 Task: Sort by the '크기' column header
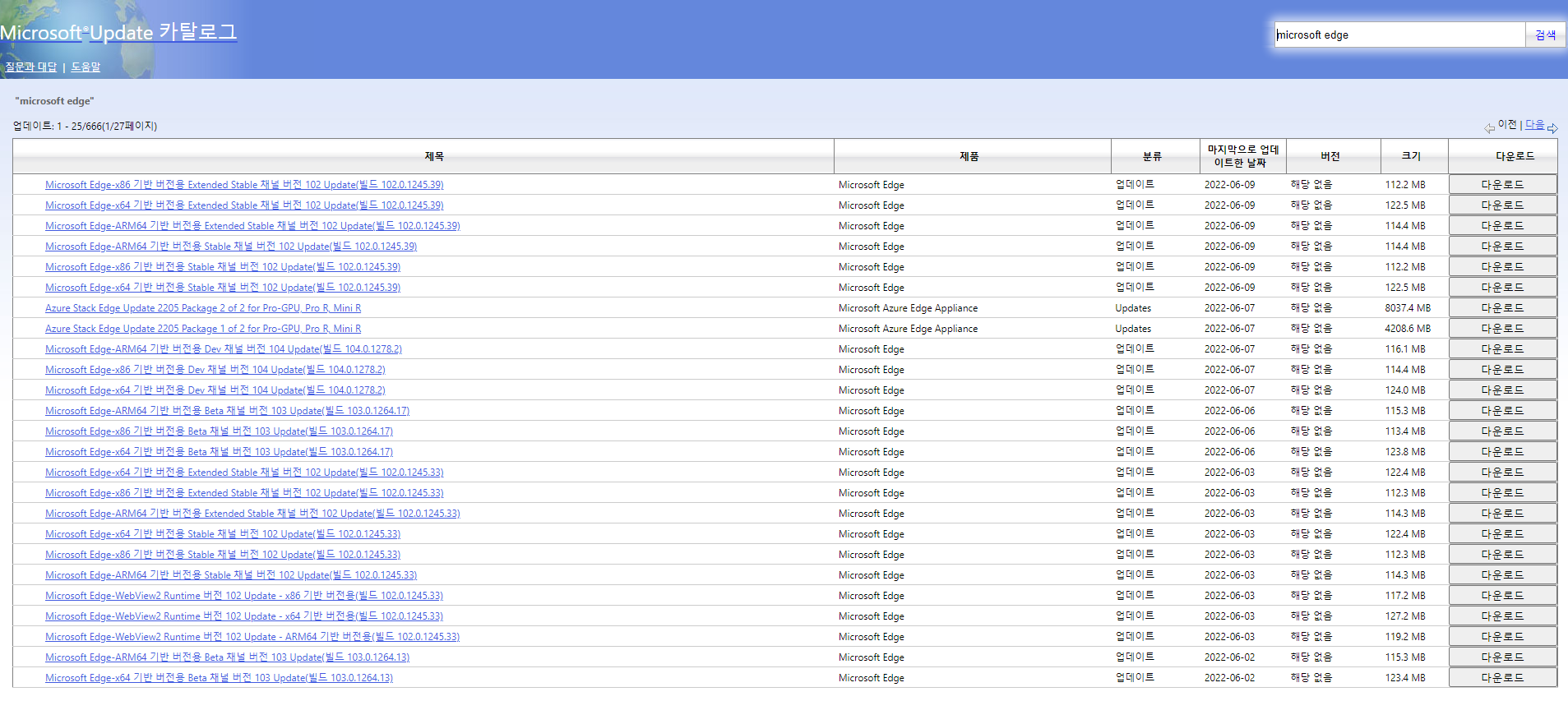1411,156
